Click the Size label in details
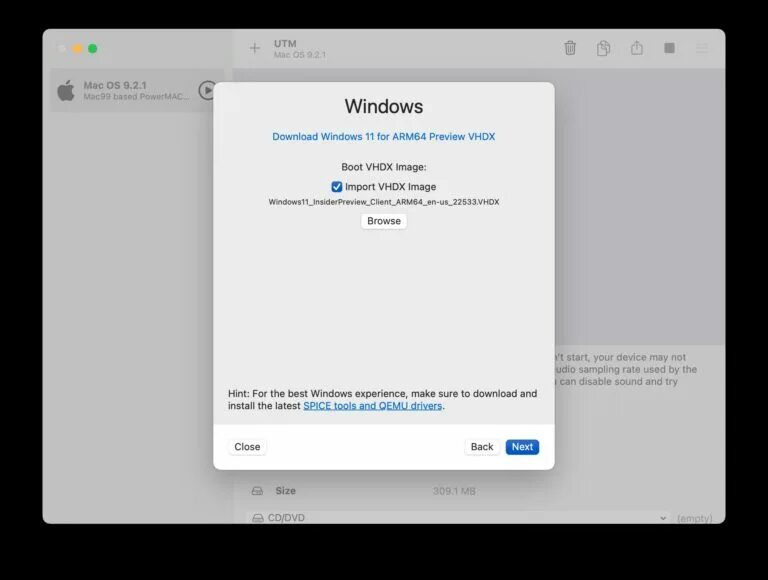This screenshot has height=580, width=768. [286, 491]
